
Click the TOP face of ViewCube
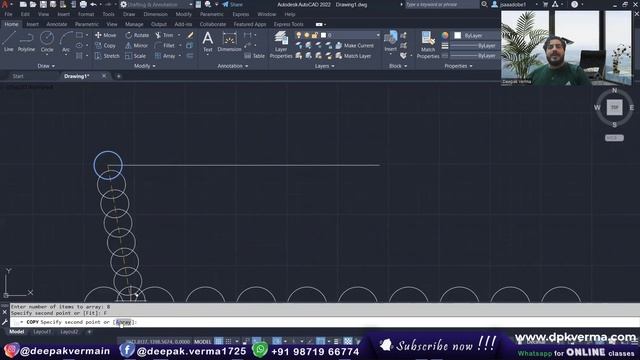(614, 107)
